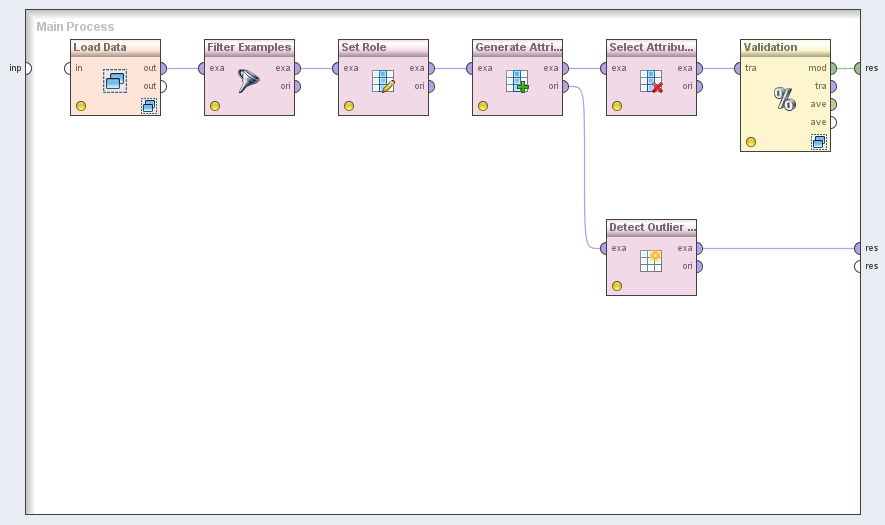The image size is (885, 525).
Task: Click Detect Outlier 'exa' input port
Action: 603,248
